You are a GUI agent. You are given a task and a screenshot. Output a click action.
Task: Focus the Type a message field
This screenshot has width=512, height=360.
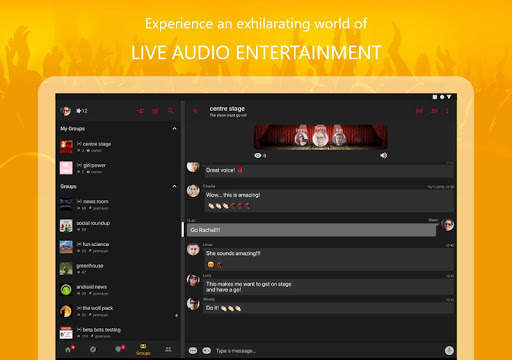(328, 350)
